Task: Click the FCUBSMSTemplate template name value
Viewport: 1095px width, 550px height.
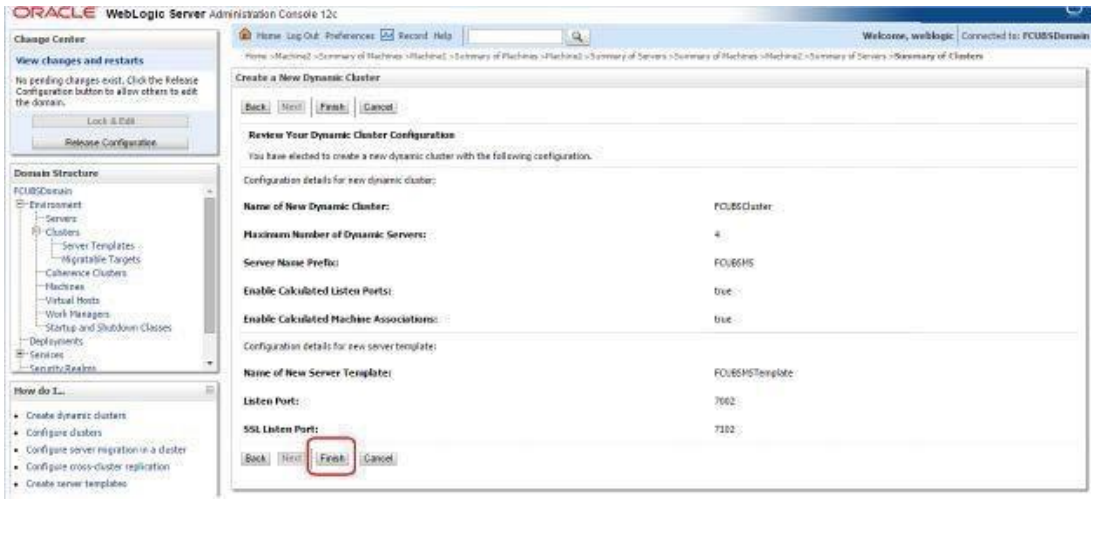Action: pyautogui.click(x=754, y=373)
